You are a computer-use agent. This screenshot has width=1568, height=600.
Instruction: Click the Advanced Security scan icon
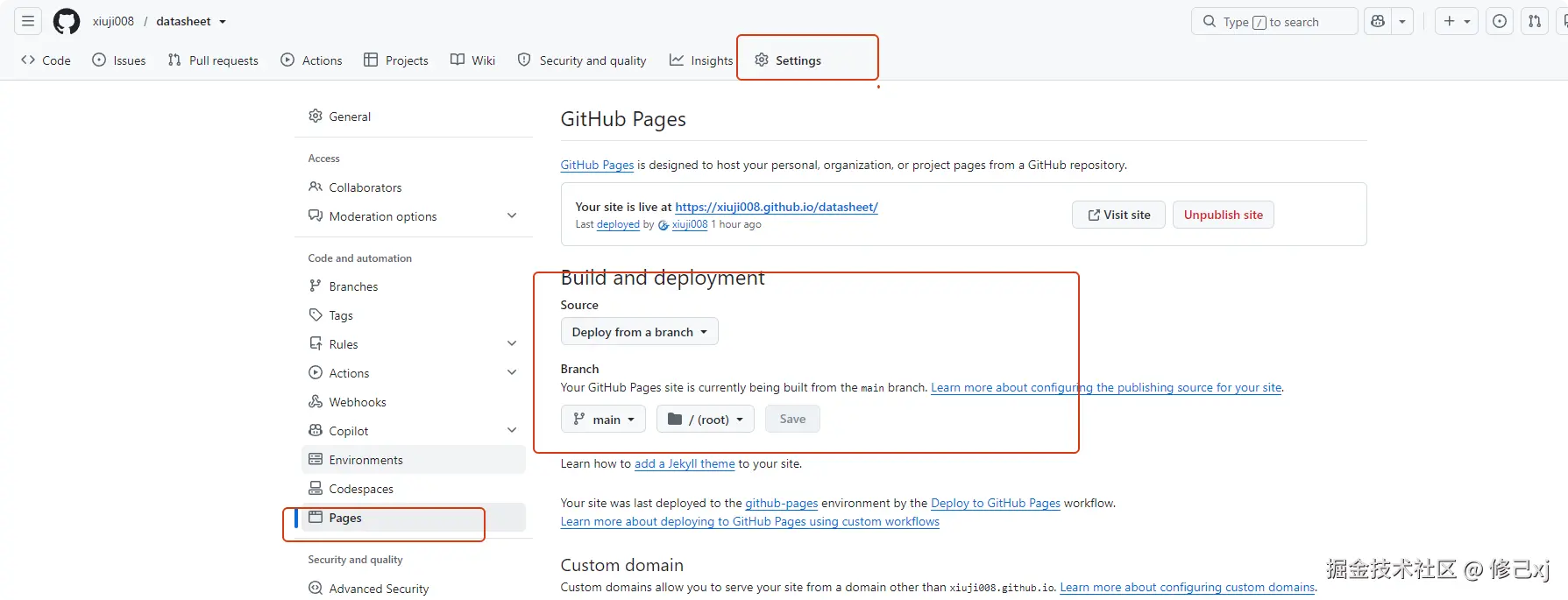pyautogui.click(x=316, y=588)
